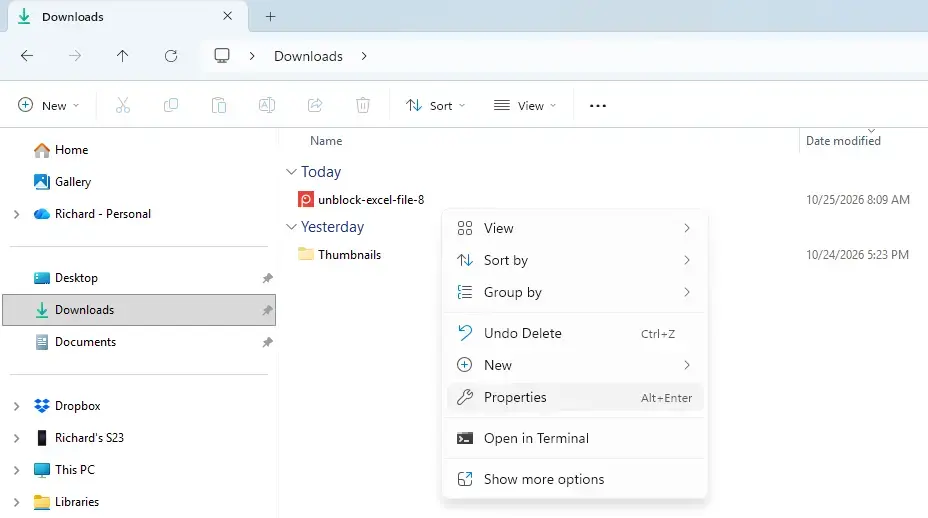Screen dimensions: 928x518
Task: Sort by Date modified column header
Action: 843,141
